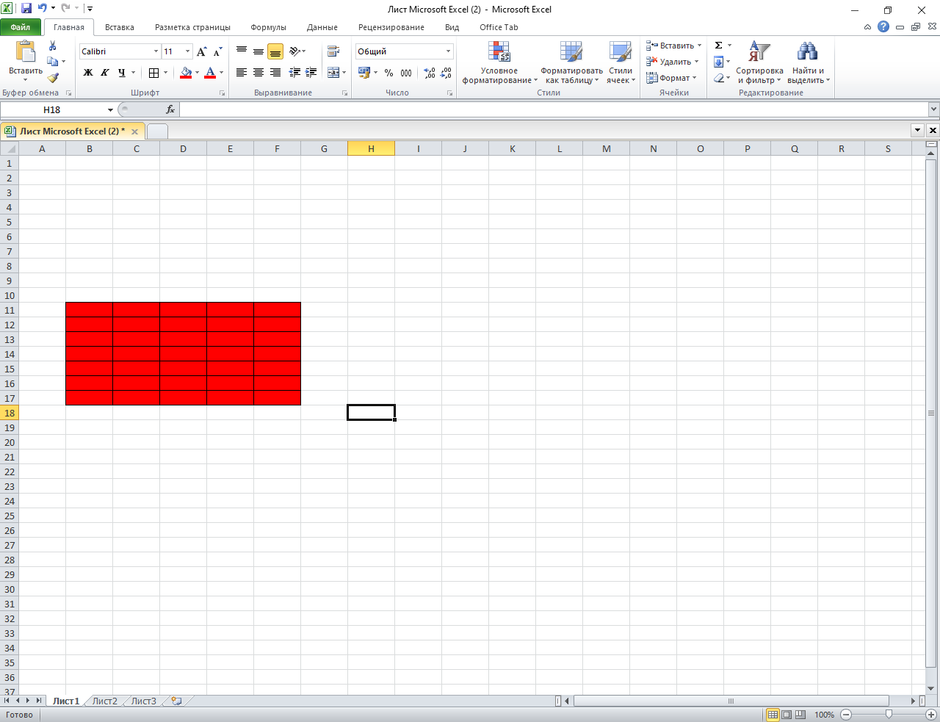Toggle bottom vertical alignment

tap(275, 52)
